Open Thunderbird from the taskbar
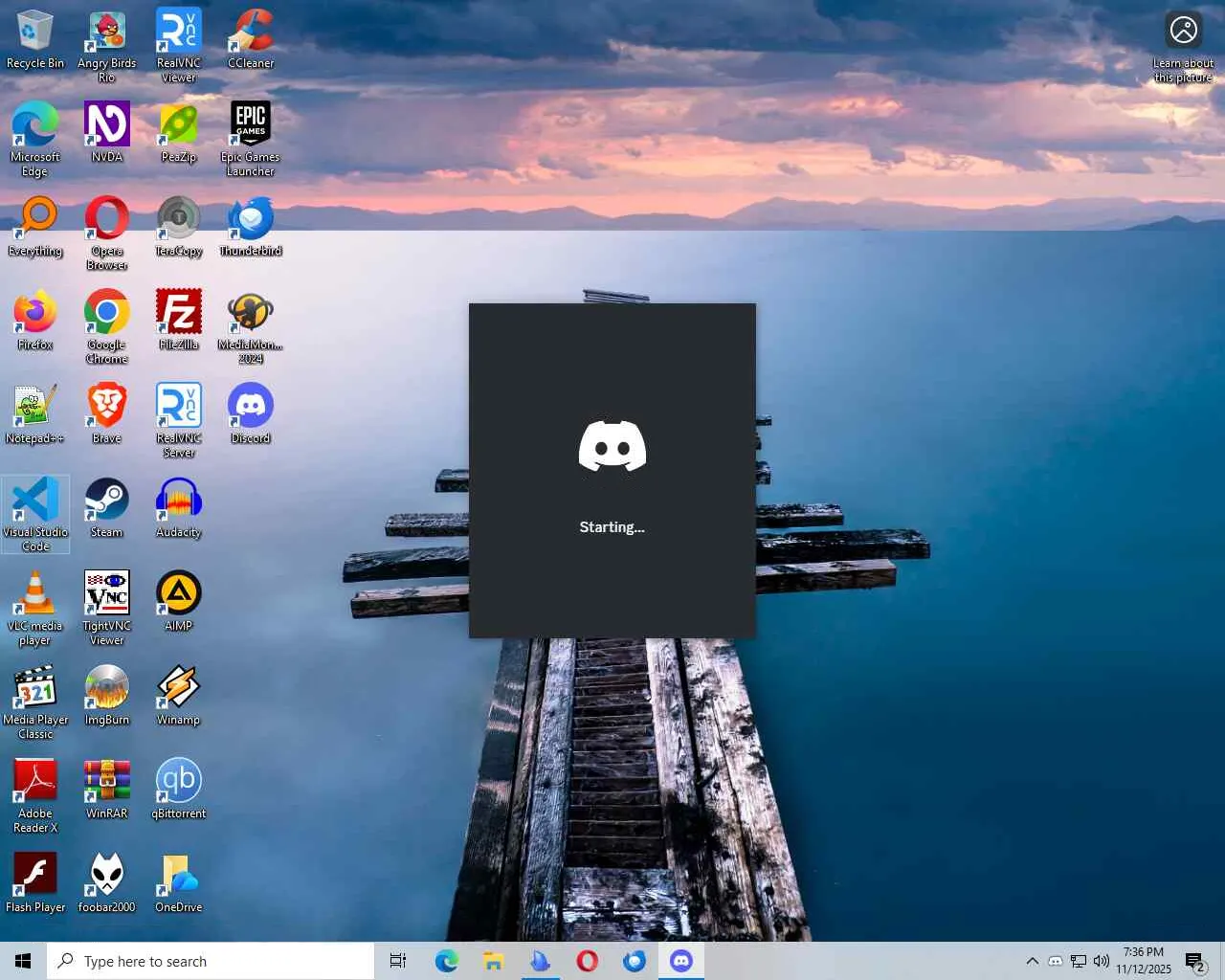Image resolution: width=1225 pixels, height=980 pixels. tap(634, 961)
